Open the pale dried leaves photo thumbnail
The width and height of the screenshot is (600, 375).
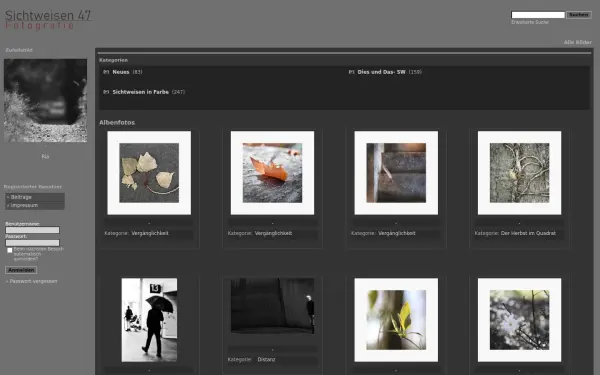149,173
